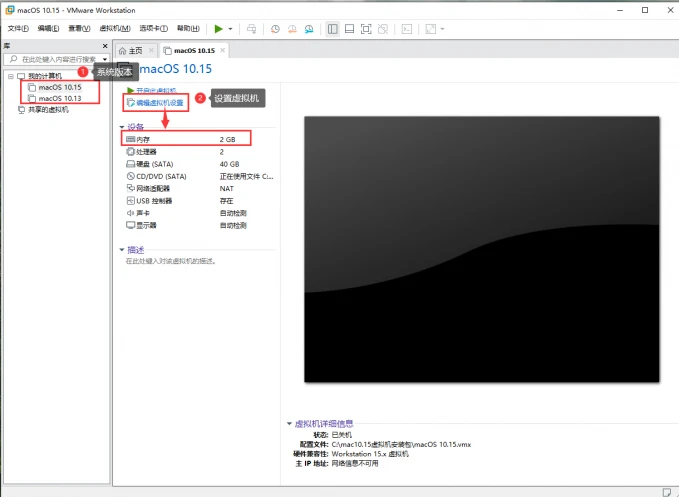679x497 pixels.
Task: Open the 虚拟机(M) menu
Action: pyautogui.click(x=115, y=29)
